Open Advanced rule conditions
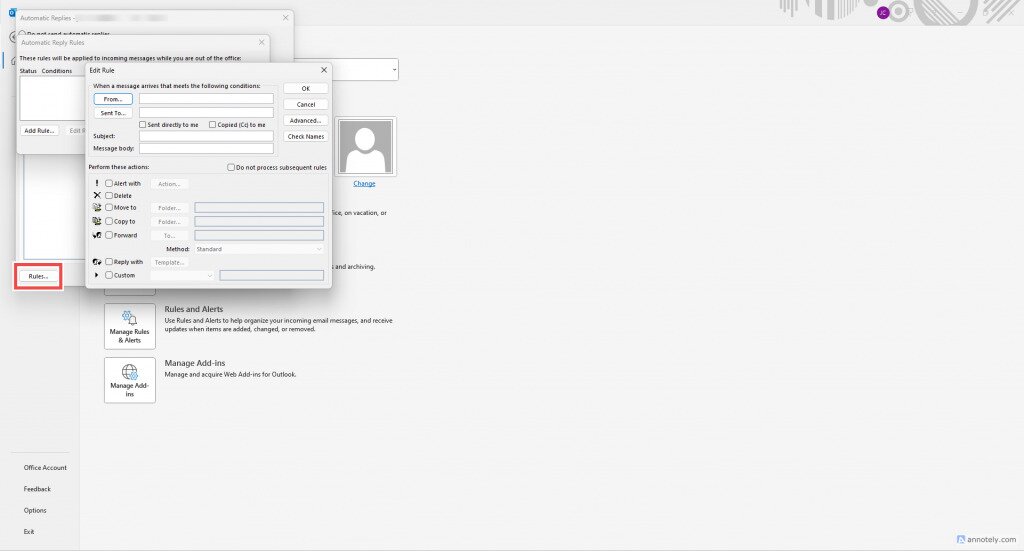The width and height of the screenshot is (1024, 551). point(306,121)
